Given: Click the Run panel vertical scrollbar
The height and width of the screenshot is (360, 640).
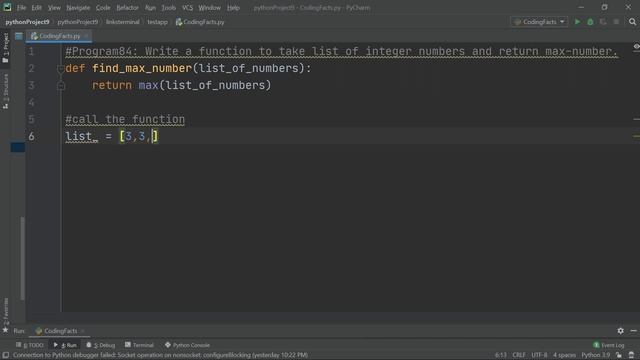Looking at the screenshot, I should coord(22,258).
